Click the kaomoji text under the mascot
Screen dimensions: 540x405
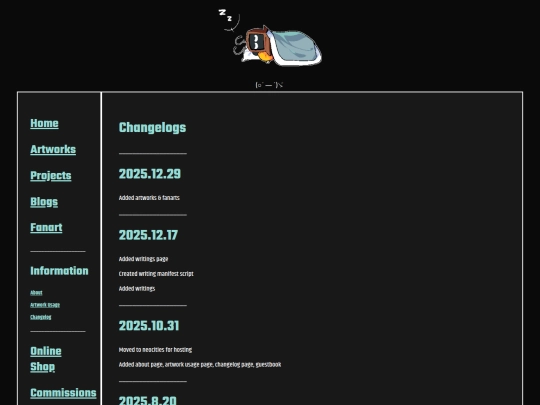click(269, 85)
